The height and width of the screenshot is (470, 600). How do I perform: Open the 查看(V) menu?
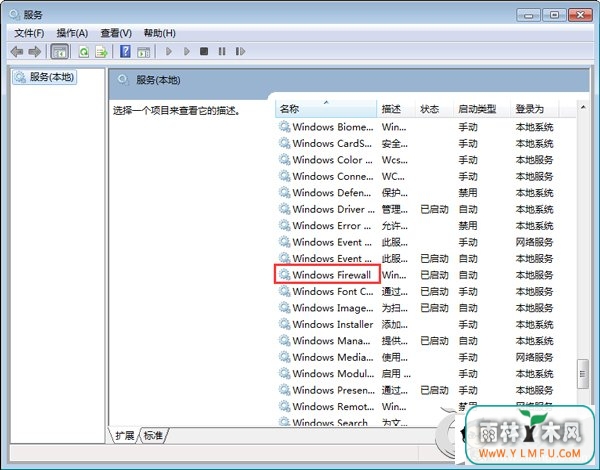coord(116,33)
